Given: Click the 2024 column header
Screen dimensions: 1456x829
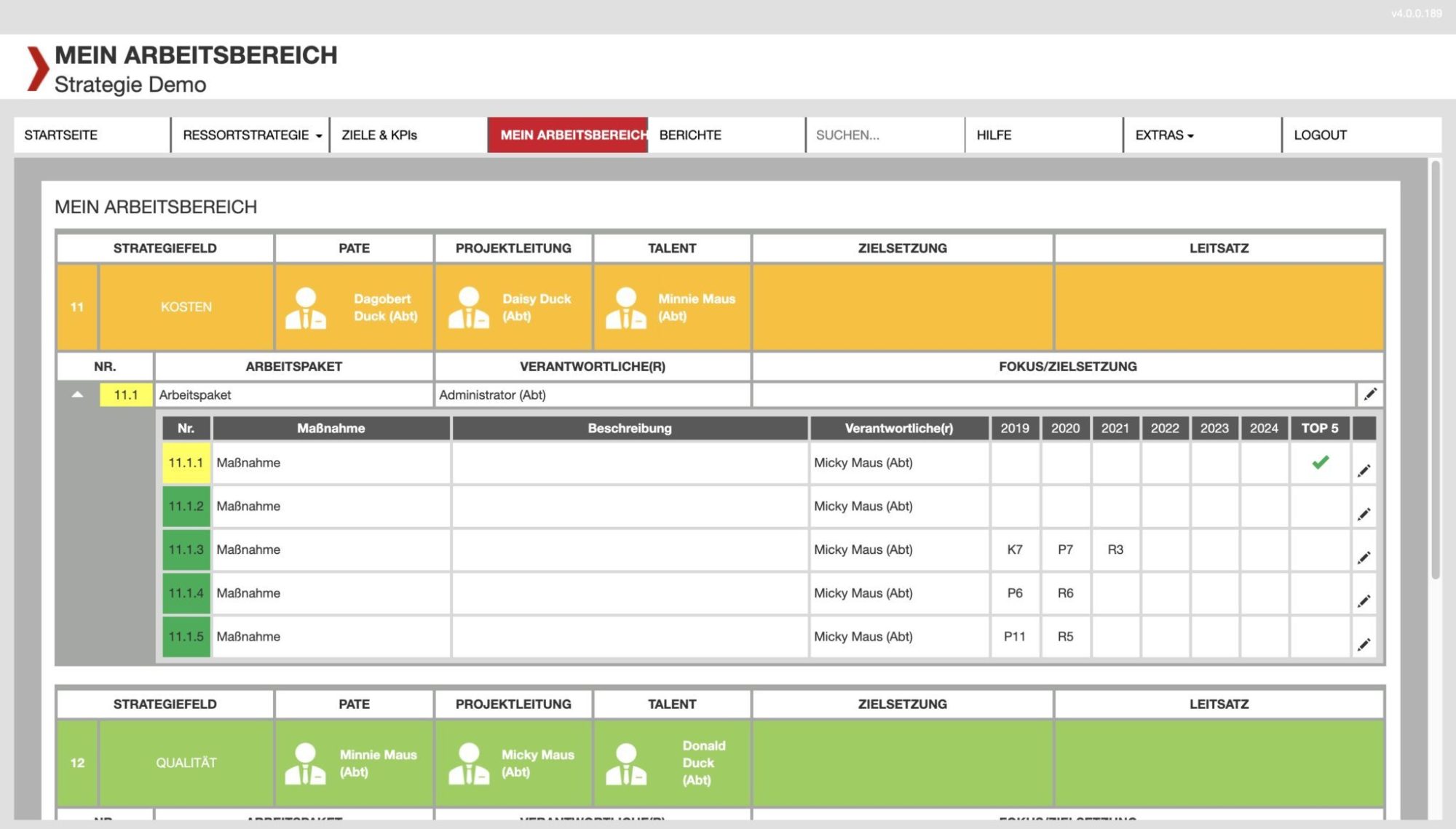Looking at the screenshot, I should (x=1264, y=429).
